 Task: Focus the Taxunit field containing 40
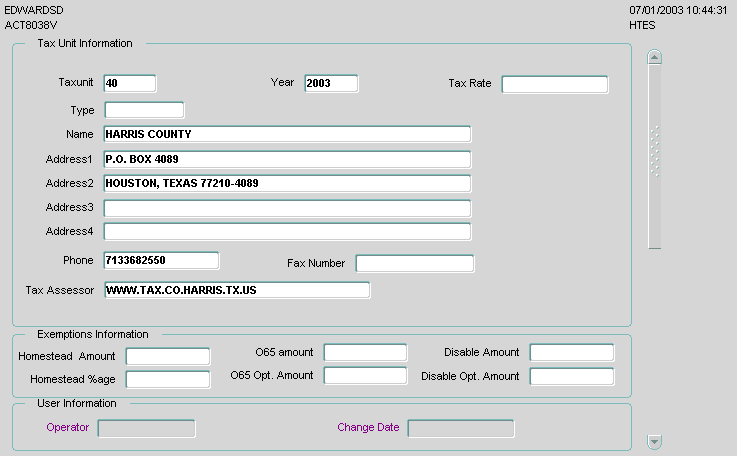tap(130, 83)
